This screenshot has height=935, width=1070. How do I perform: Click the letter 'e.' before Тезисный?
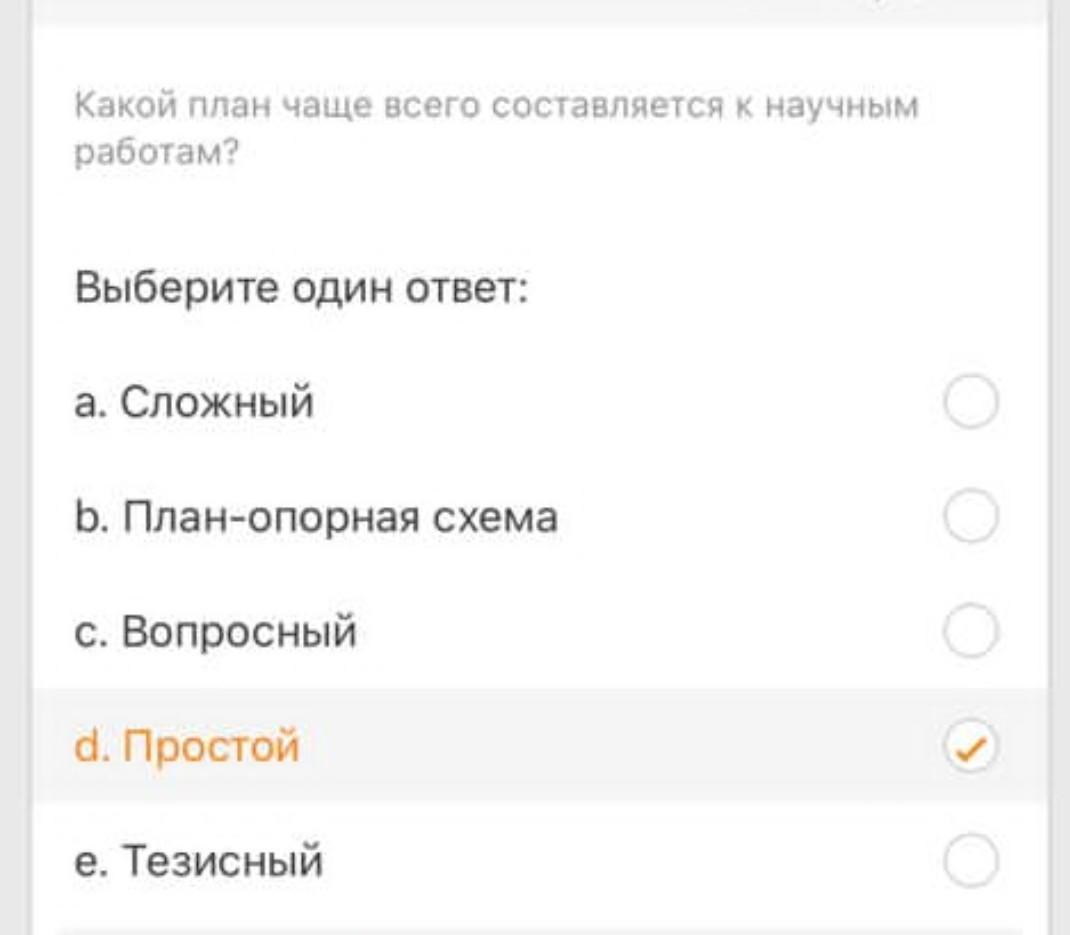tap(90, 861)
